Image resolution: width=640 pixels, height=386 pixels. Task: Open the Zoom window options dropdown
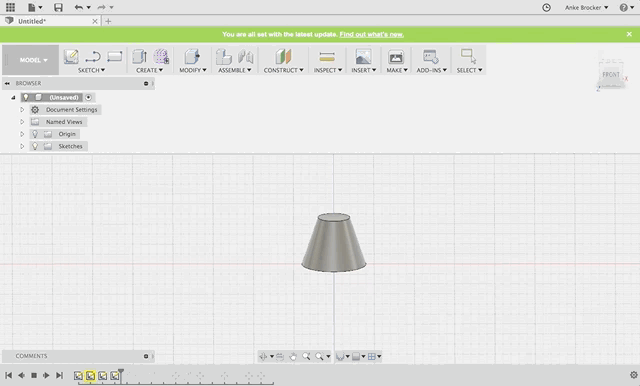328,357
